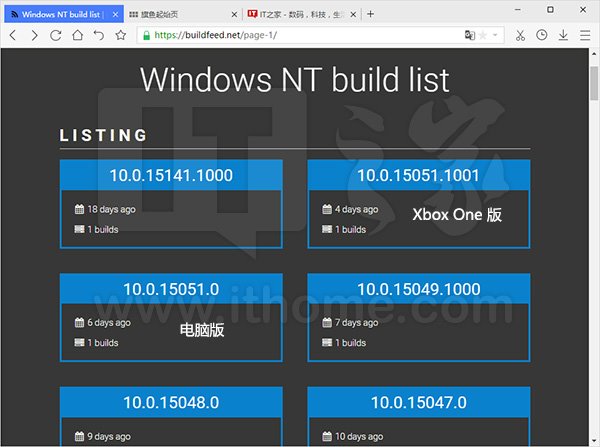
Task: Switch to the IT之家 tab
Action: pyautogui.click(x=298, y=14)
